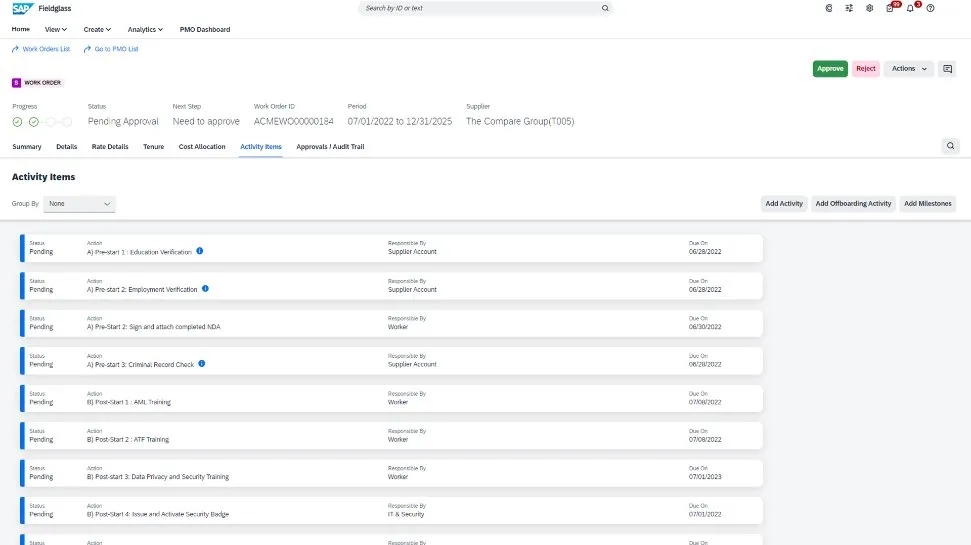The height and width of the screenshot is (545, 971).
Task: Click info icon next to Education Verification
Action: click(x=199, y=251)
